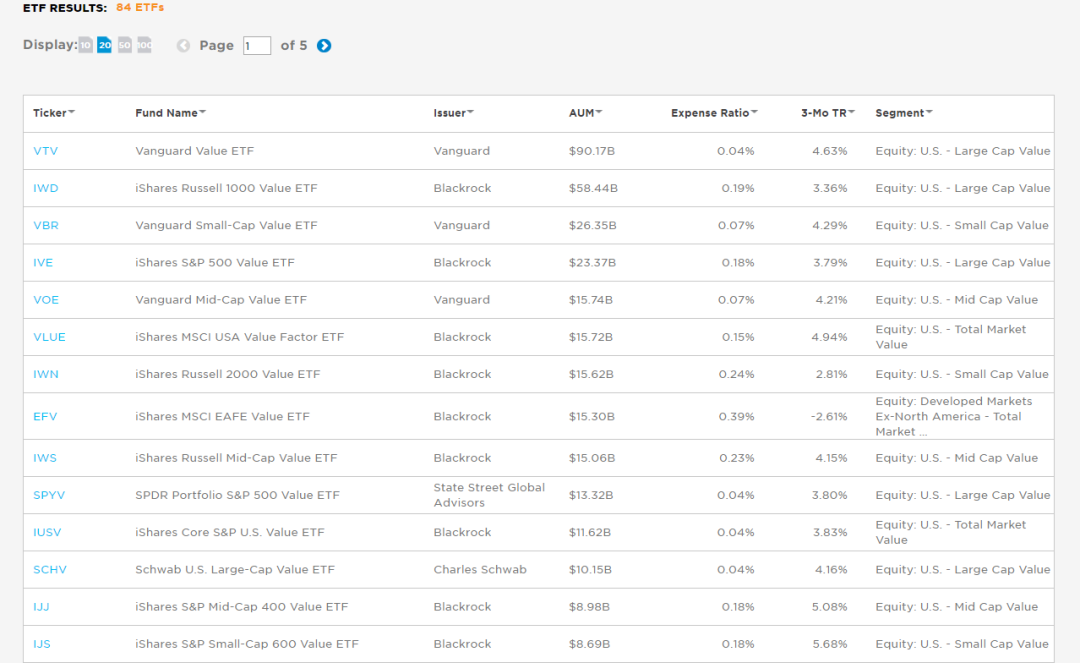Sort by 3-Mo TR column
Screen dimensions: 1080x663
[x=828, y=113]
